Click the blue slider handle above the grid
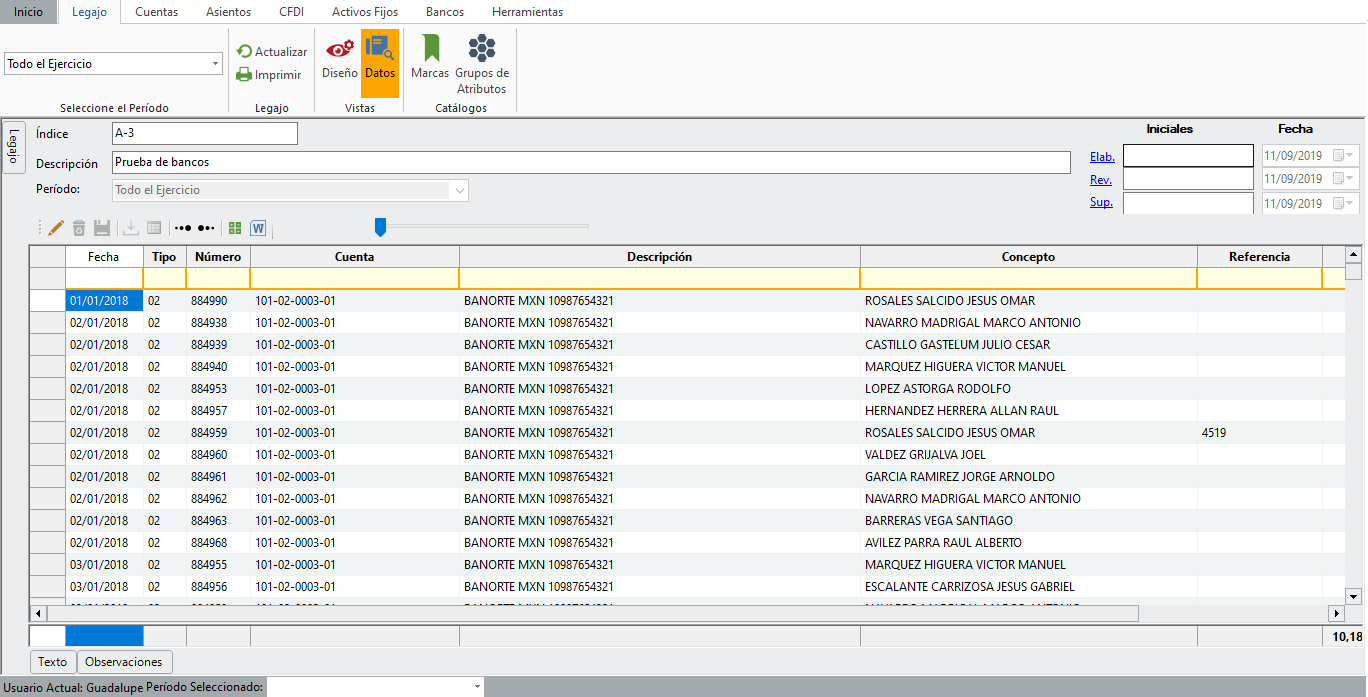 click(x=380, y=227)
